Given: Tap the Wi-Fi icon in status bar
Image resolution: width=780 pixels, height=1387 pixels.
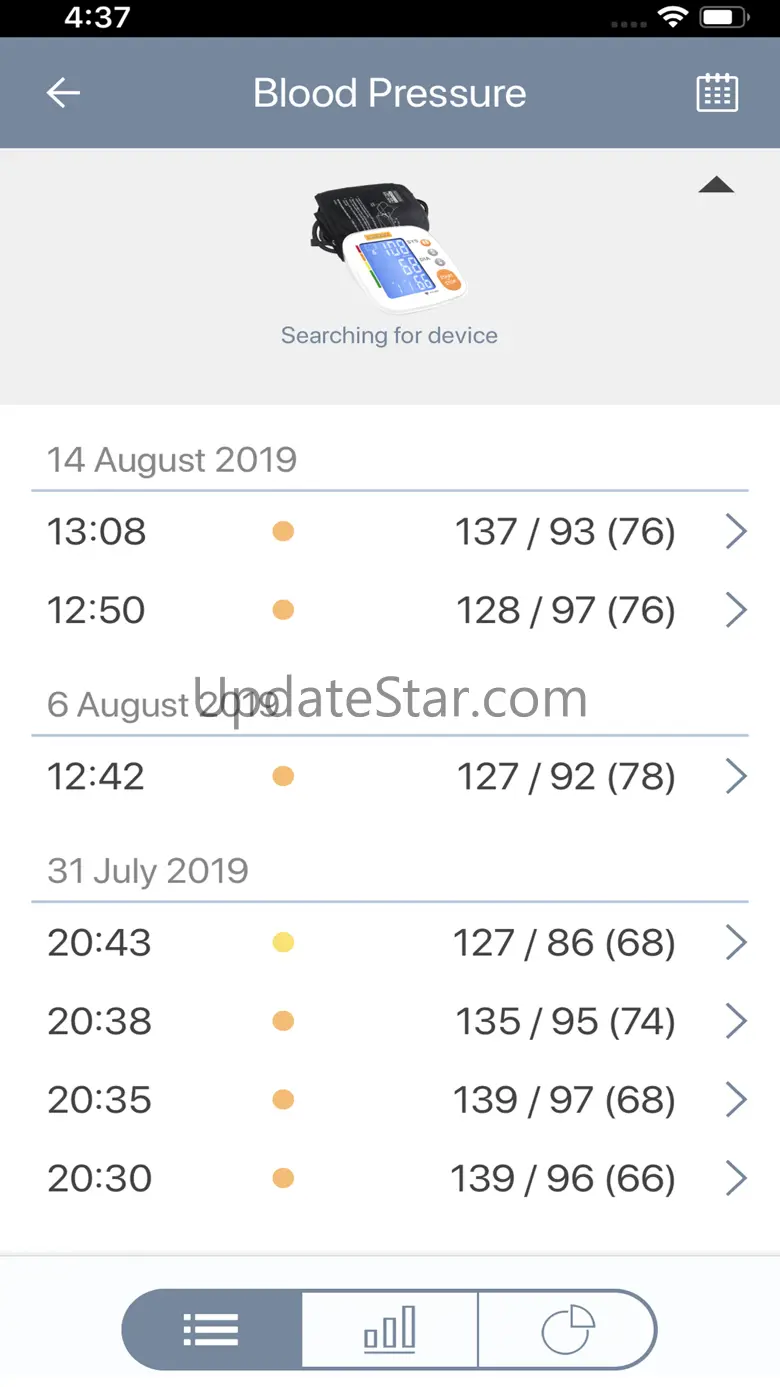Looking at the screenshot, I should 673,18.
